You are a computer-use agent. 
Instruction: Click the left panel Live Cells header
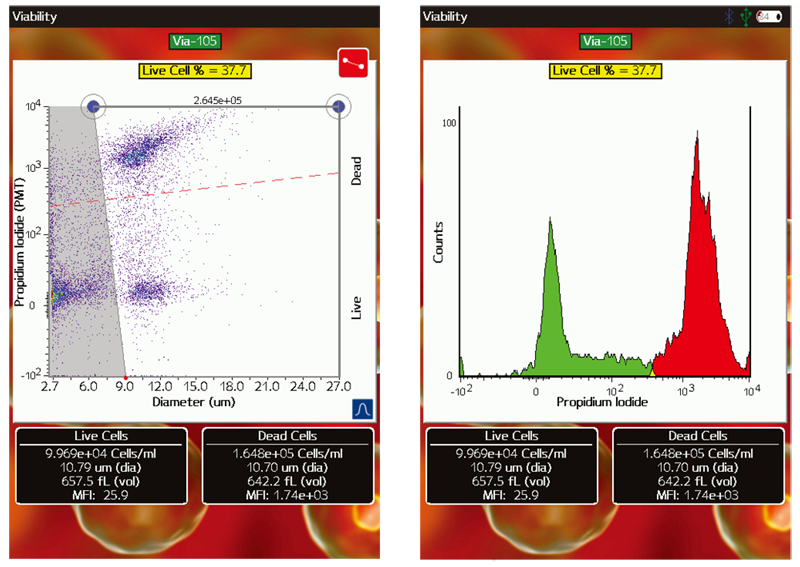pyautogui.click(x=101, y=436)
